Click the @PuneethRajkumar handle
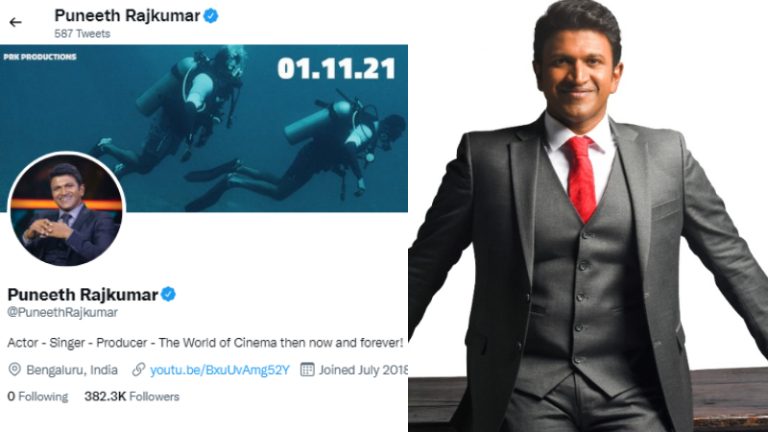This screenshot has width=768, height=432. point(62,312)
